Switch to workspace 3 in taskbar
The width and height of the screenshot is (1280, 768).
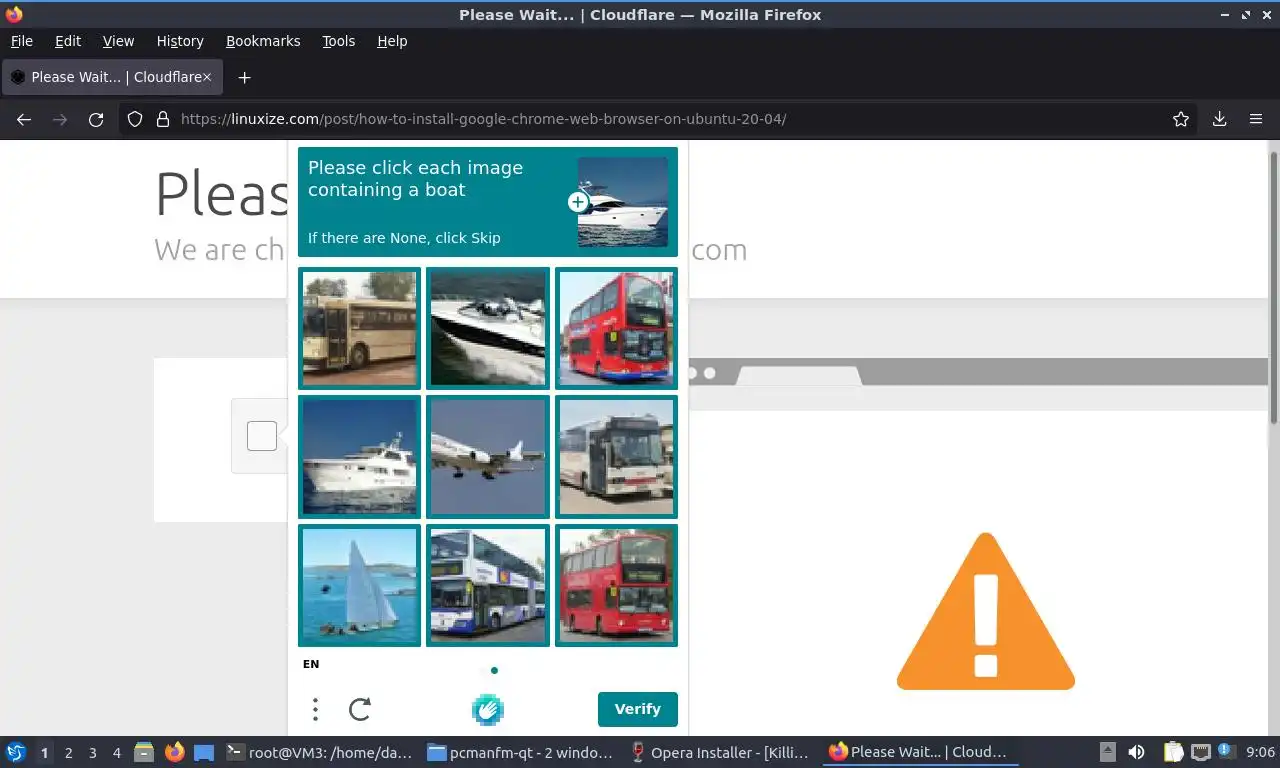coord(92,752)
